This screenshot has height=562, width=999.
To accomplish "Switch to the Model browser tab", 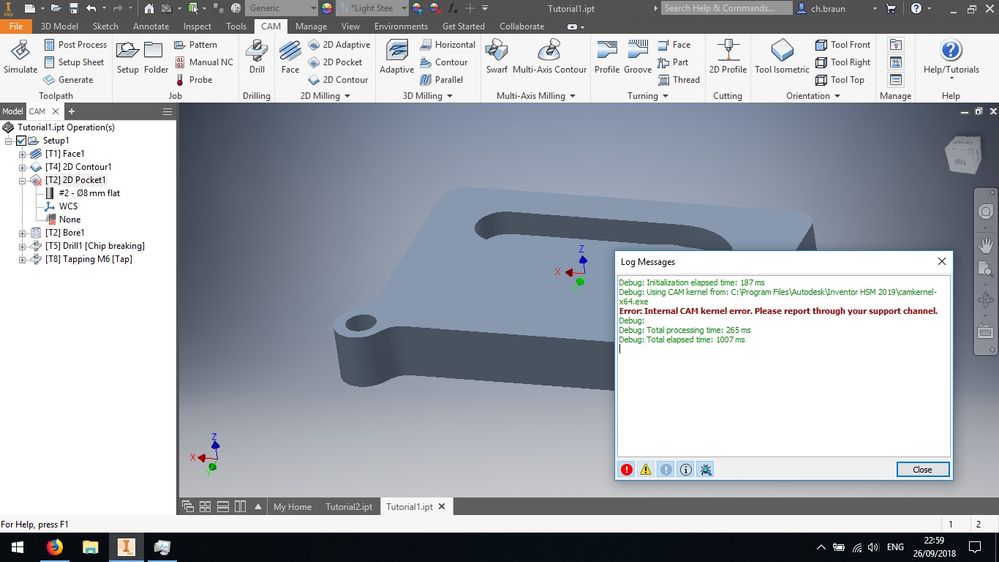I will 12,111.
